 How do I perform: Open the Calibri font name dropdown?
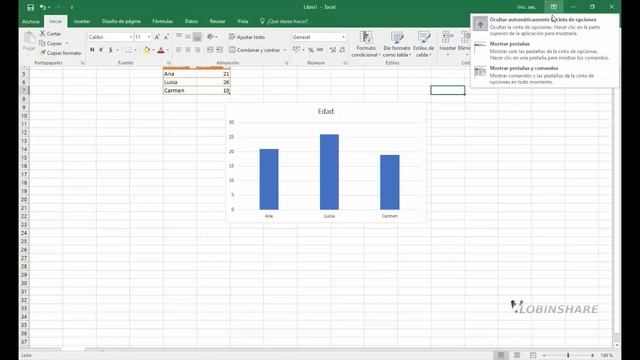[x=131, y=37]
